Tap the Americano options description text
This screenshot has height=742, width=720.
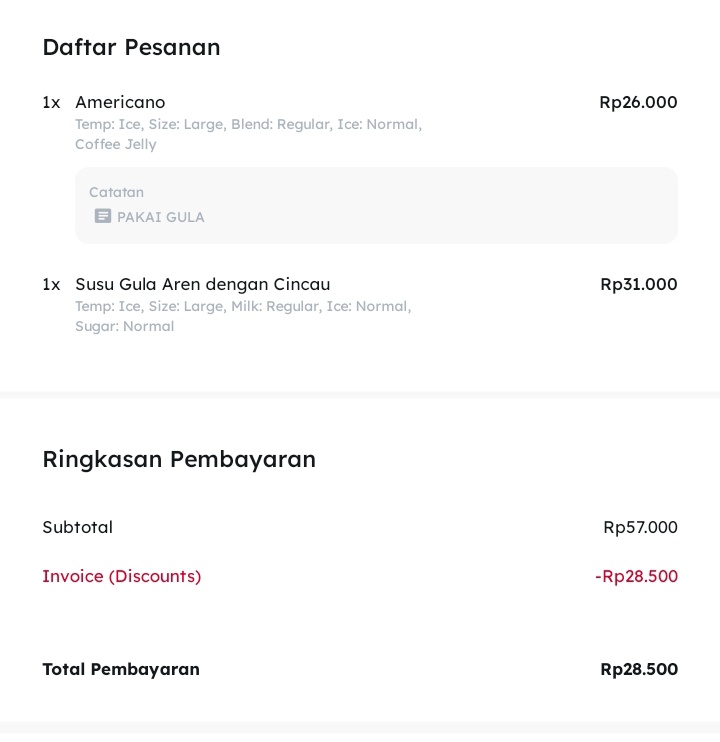tap(248, 134)
